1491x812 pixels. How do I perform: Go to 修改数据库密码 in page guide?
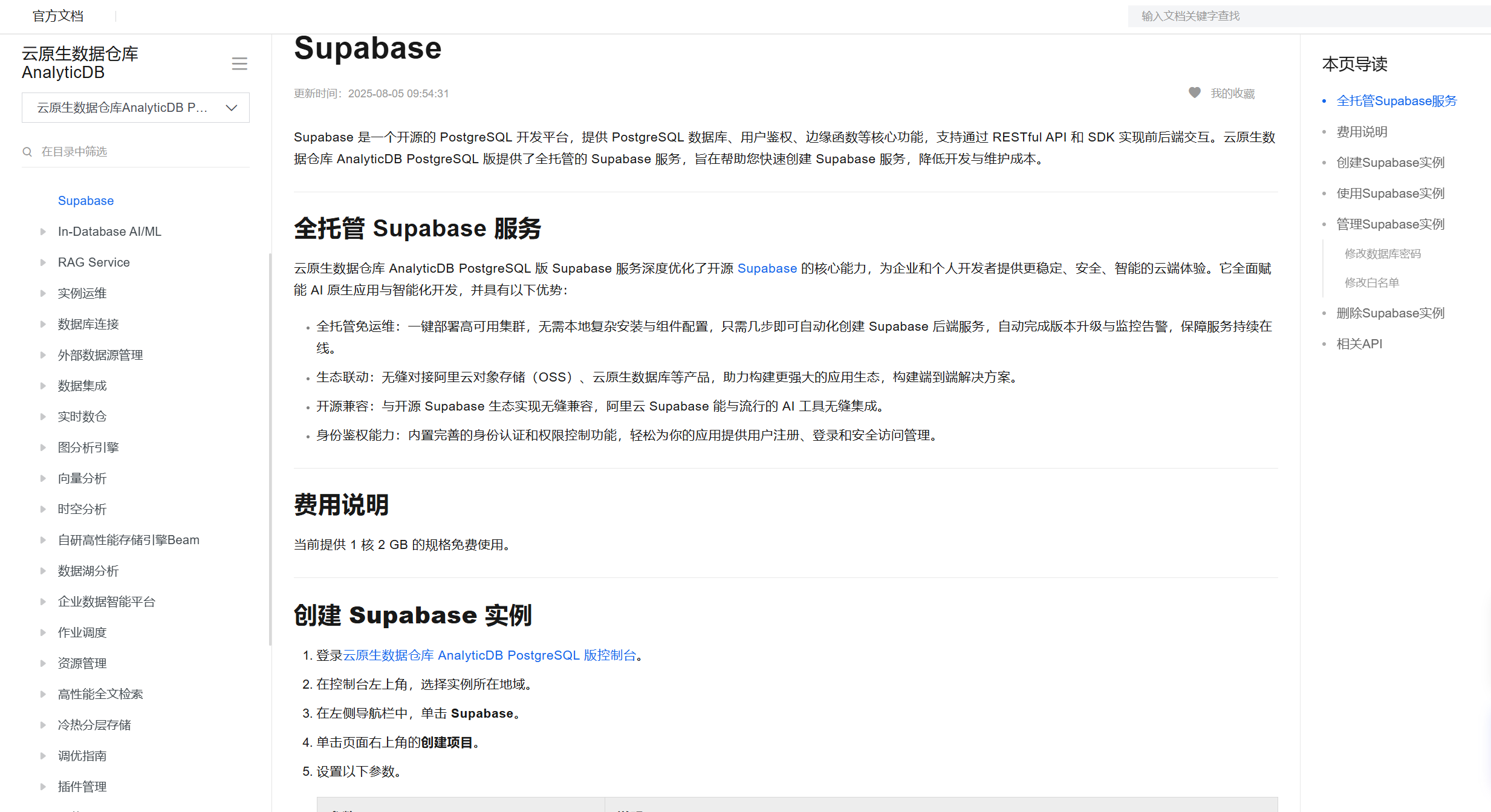coord(1382,254)
